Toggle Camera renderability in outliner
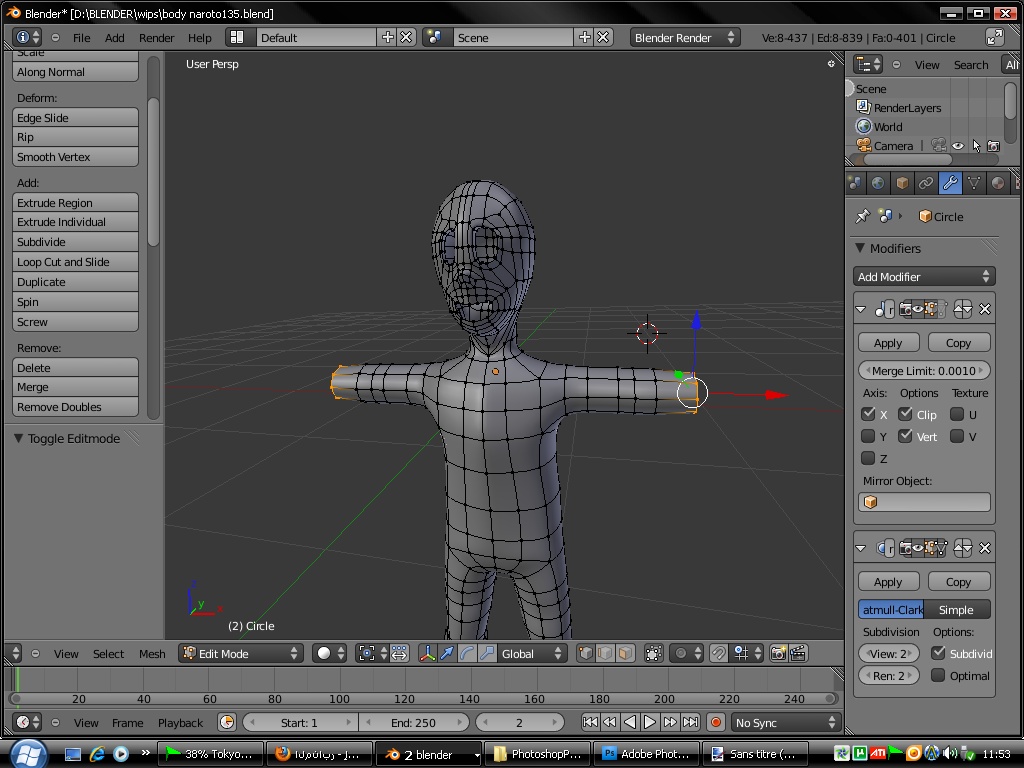Screen dimensions: 1024x768 point(993,146)
